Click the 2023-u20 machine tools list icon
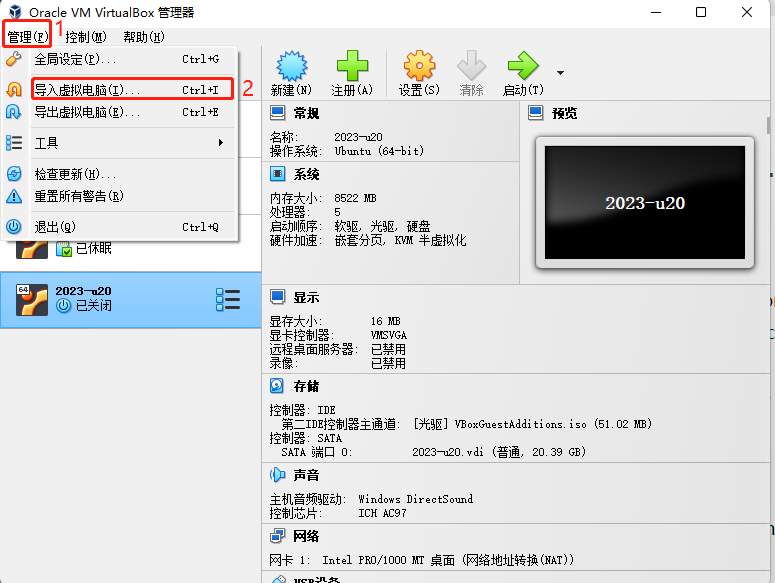The height and width of the screenshot is (583, 775). (228, 299)
